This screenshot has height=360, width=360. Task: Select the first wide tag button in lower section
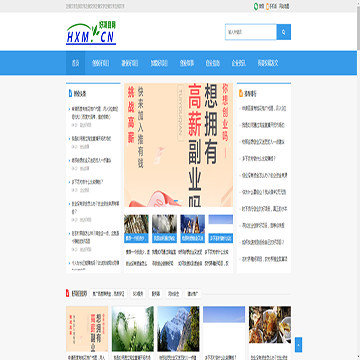[108, 294]
